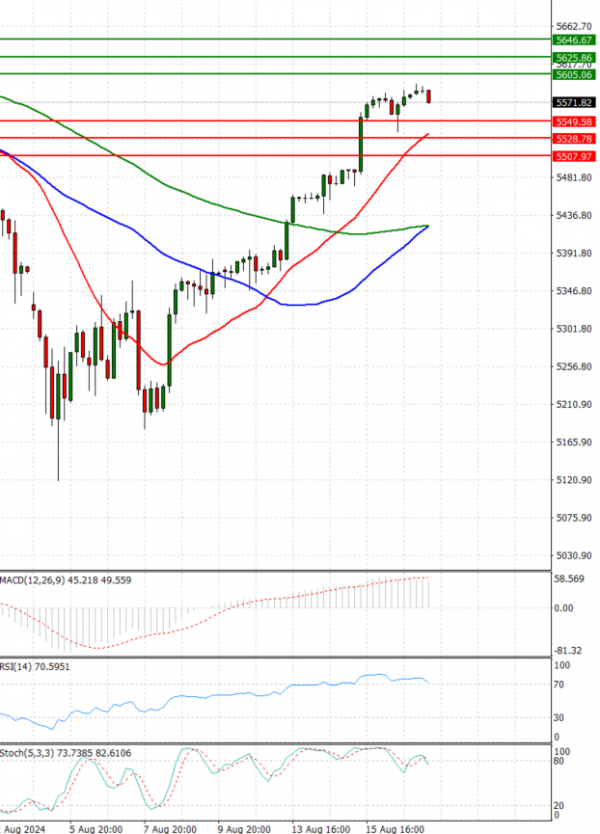The height and width of the screenshot is (834, 600).
Task: Click the 5662.70 price axis value
Action: point(573,26)
